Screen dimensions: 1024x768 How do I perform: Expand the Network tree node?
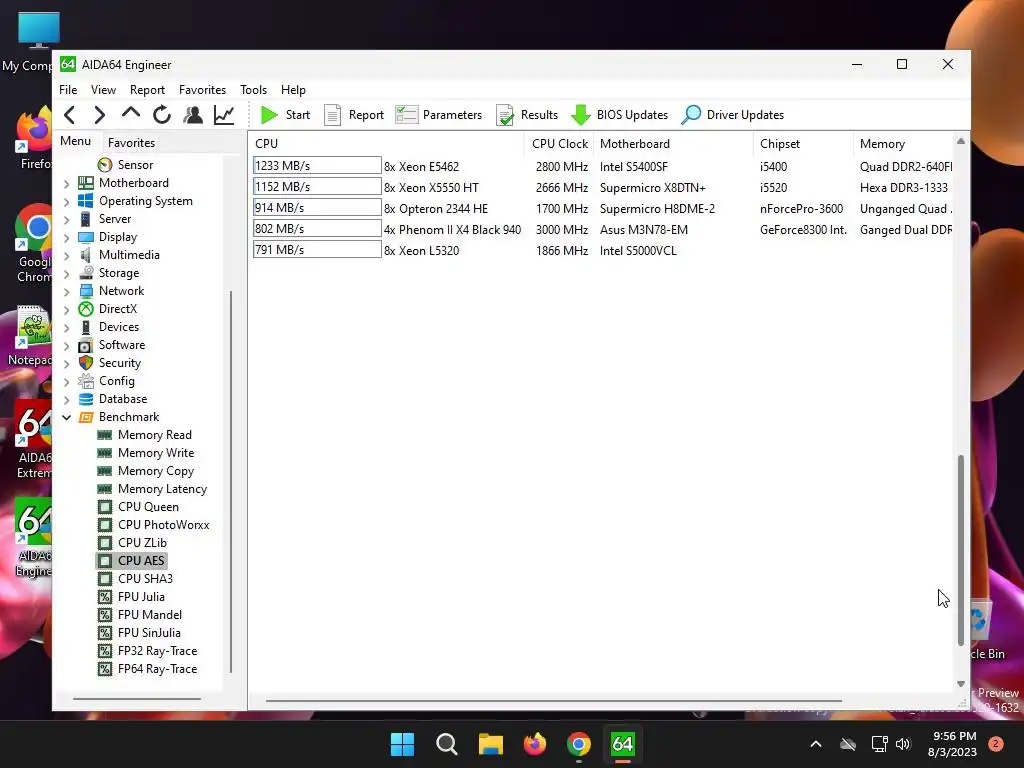point(67,292)
